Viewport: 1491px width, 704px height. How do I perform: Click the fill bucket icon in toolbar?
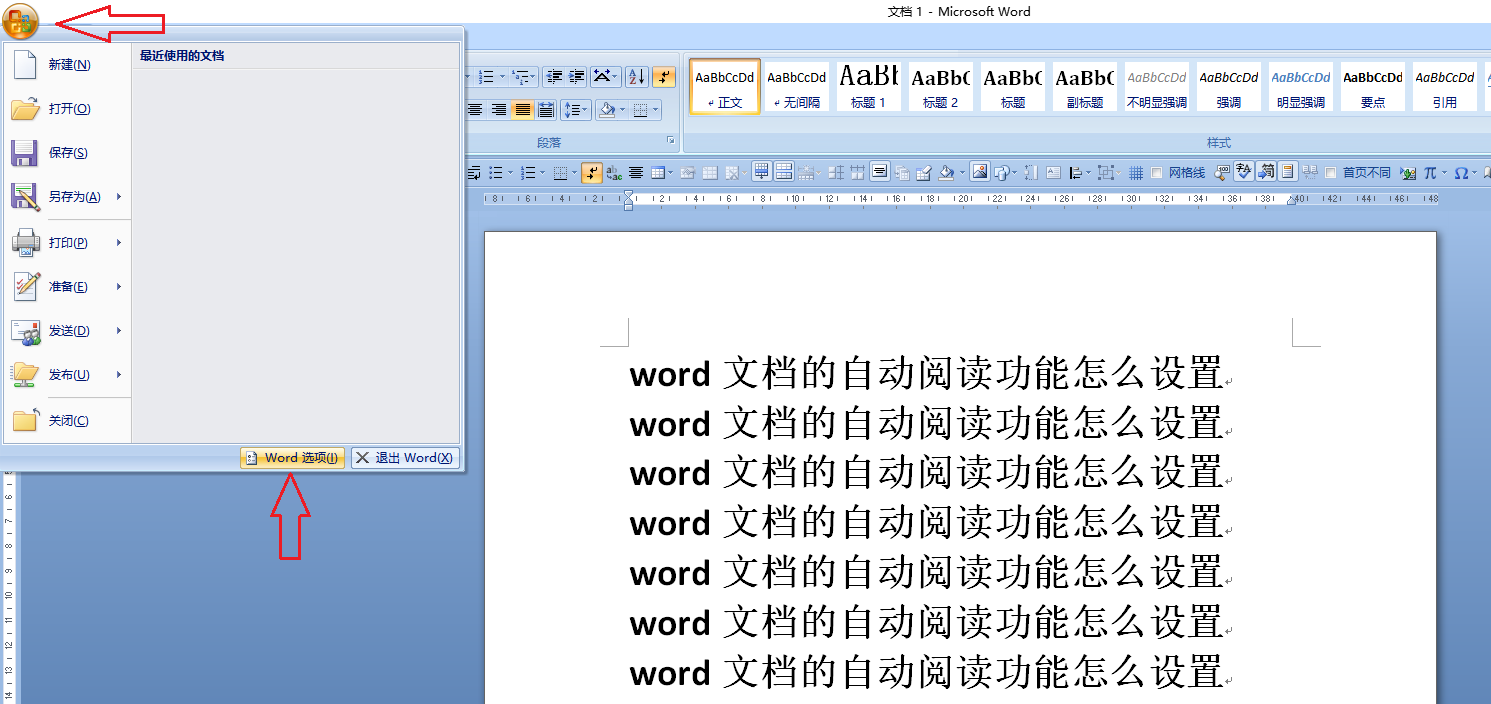pyautogui.click(x=945, y=173)
